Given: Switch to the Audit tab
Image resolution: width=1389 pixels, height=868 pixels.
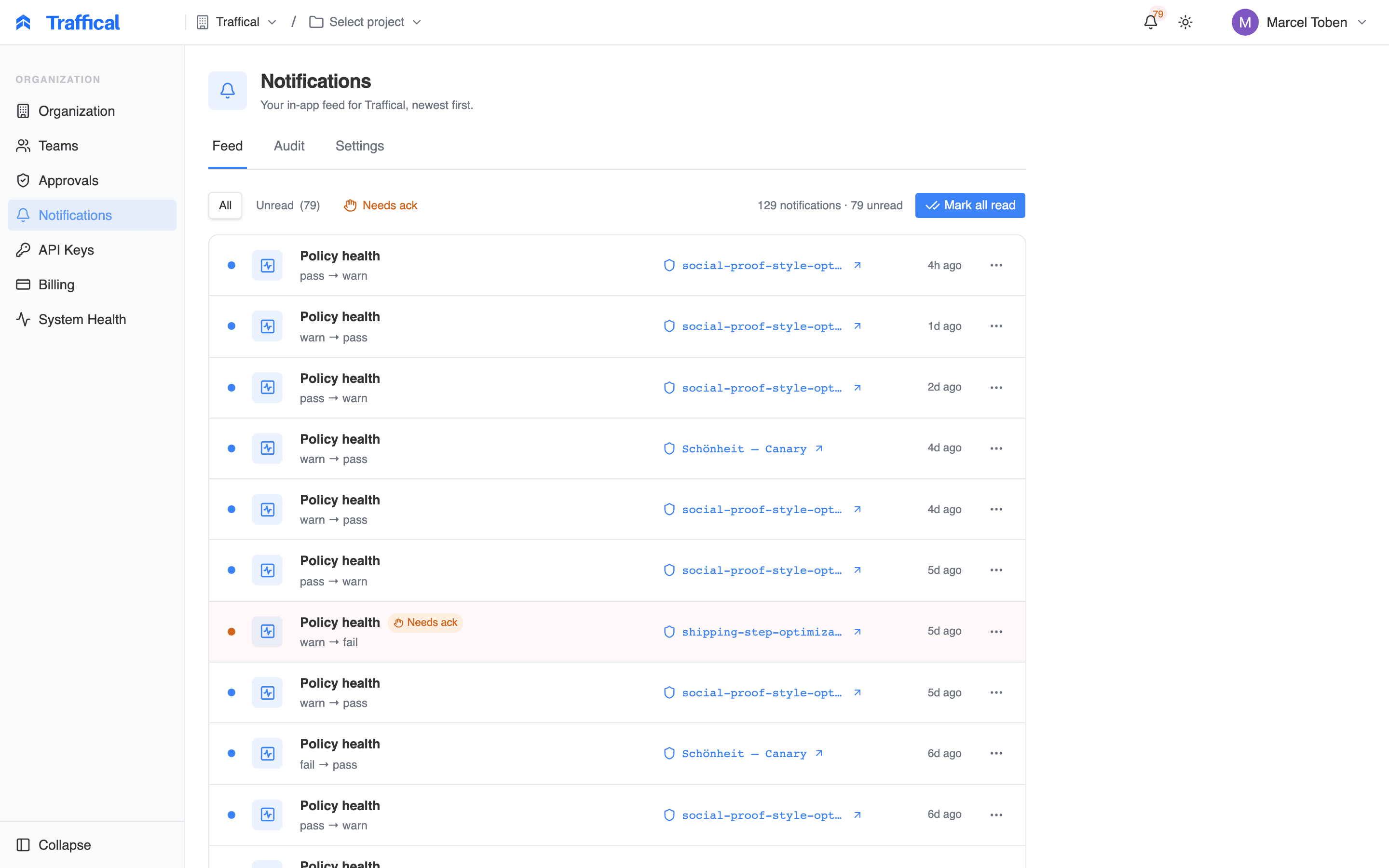Looking at the screenshot, I should [x=289, y=146].
